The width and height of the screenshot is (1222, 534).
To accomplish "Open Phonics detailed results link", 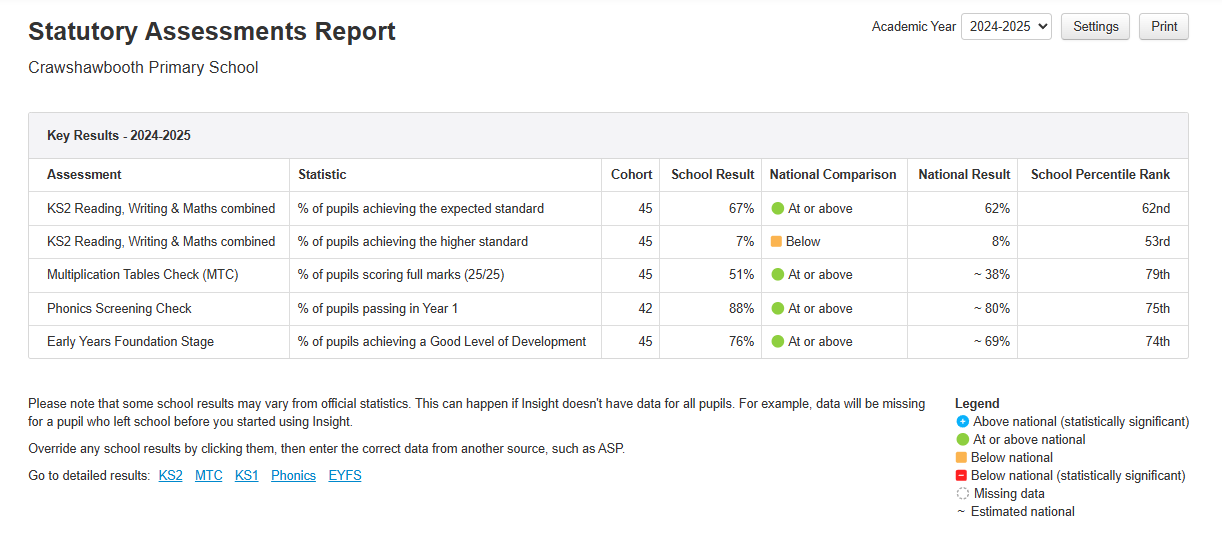I will 293,476.
